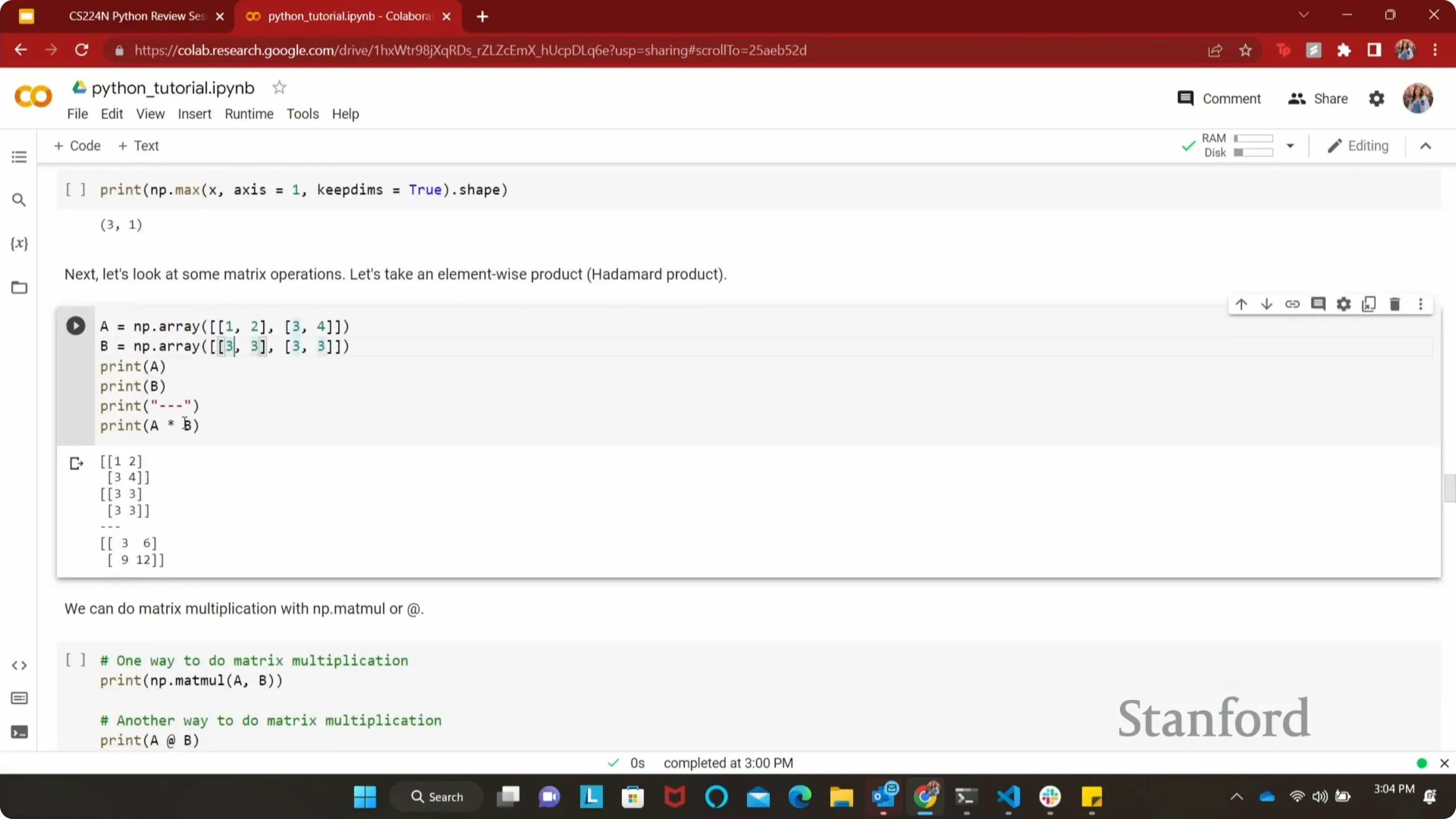
Task: Open the Tools menu
Action: click(302, 114)
